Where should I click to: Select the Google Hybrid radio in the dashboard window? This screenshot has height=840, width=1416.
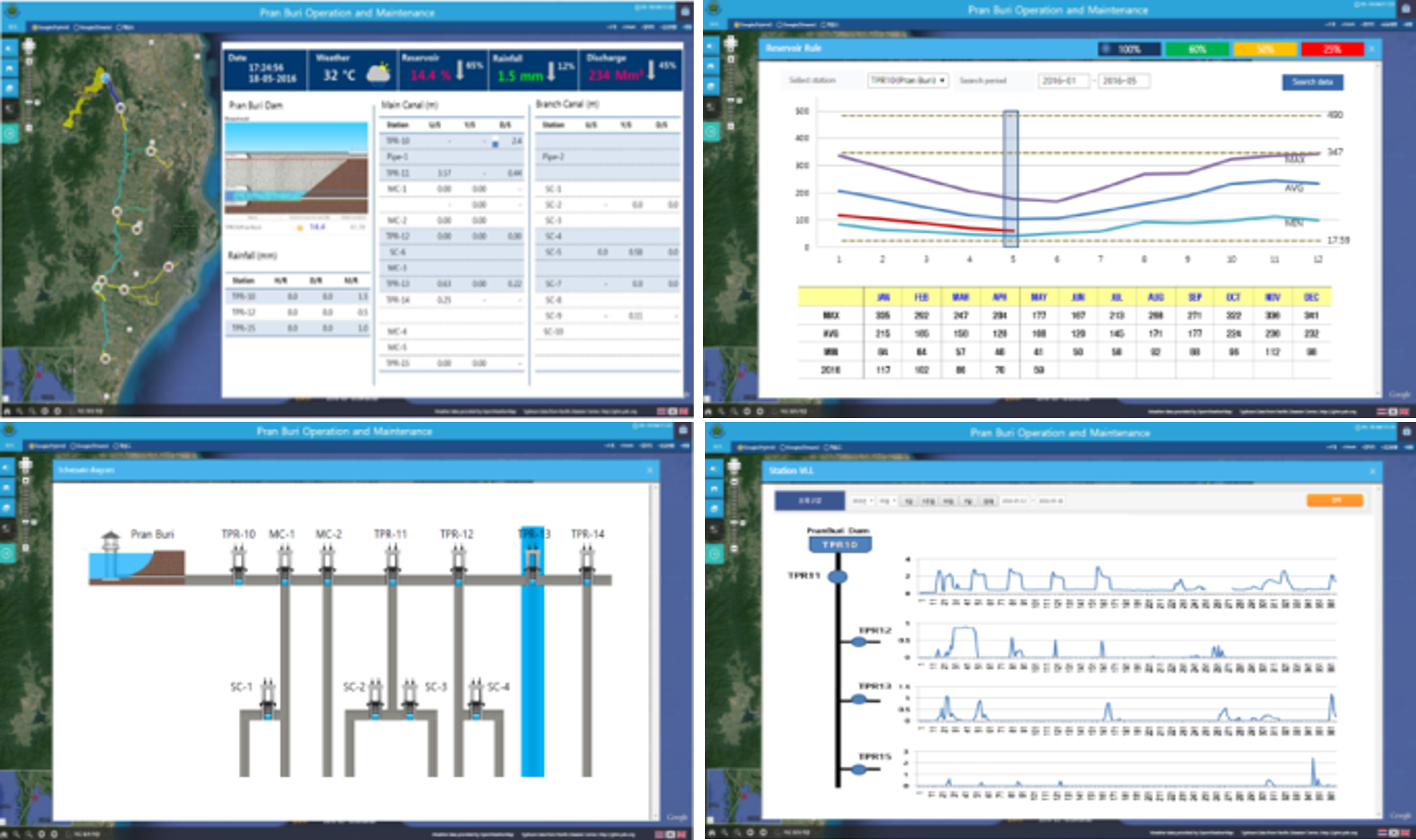click(34, 27)
